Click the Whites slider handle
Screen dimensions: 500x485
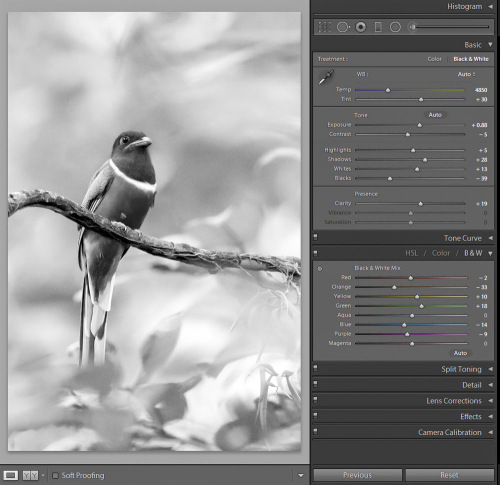417,169
